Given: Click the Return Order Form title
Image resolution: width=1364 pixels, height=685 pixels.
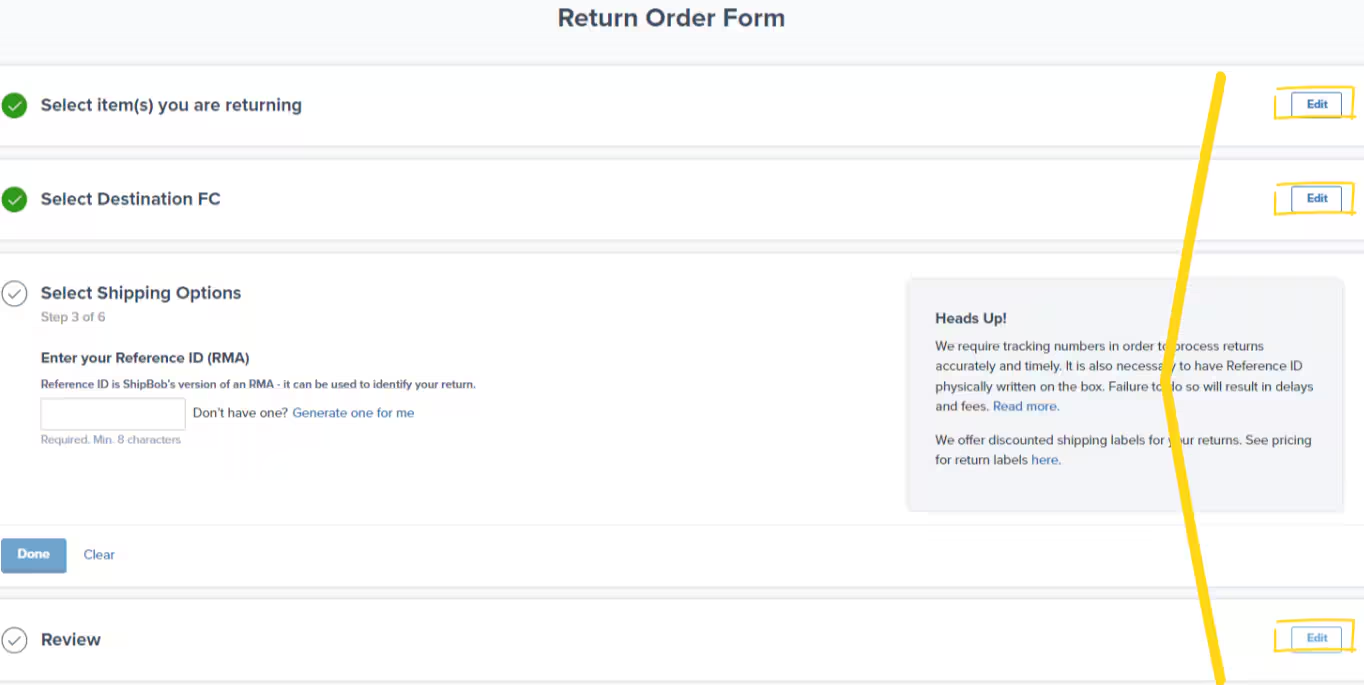Looking at the screenshot, I should [x=671, y=17].
